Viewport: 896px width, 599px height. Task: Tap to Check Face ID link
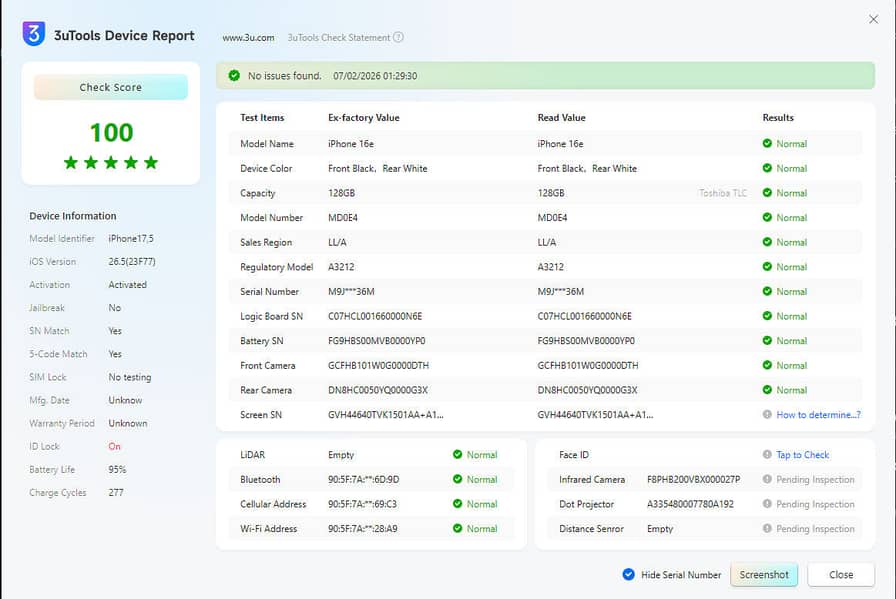pos(802,454)
